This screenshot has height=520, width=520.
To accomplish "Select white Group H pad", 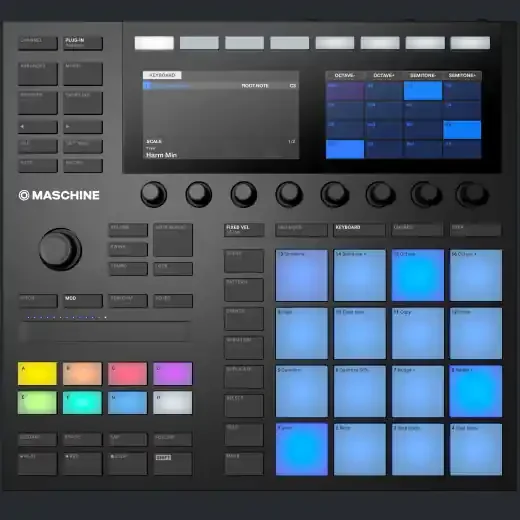I will [x=173, y=403].
